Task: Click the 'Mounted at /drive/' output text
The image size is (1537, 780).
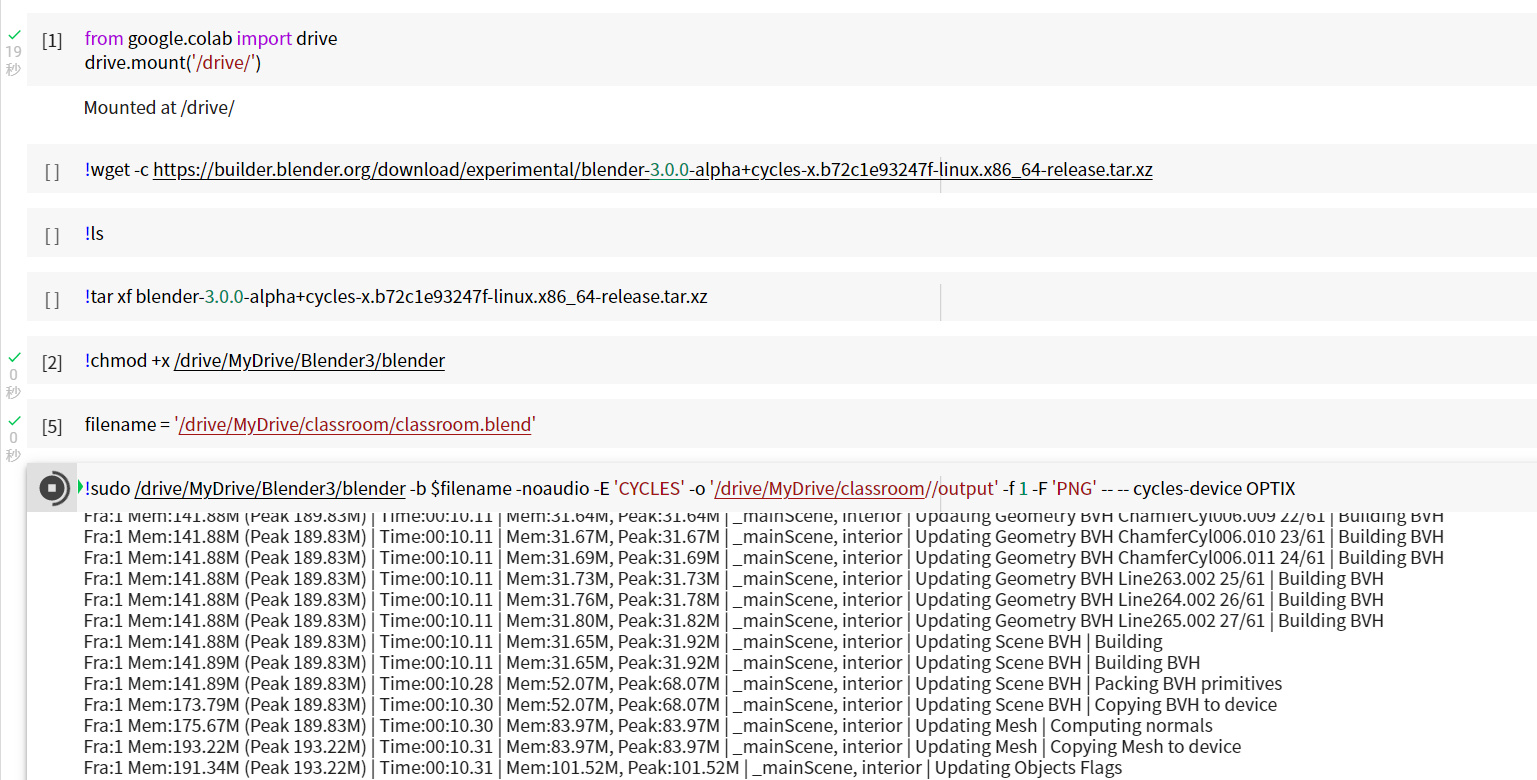Action: pos(159,107)
